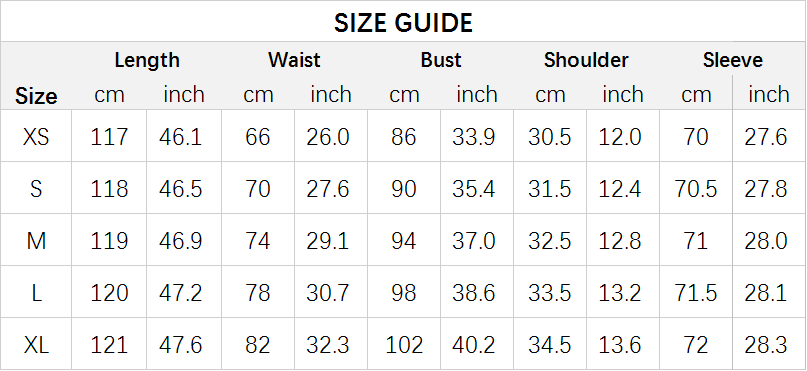This screenshot has width=807, height=371.
Task: Select the Sleeve column header
Action: pos(732,60)
